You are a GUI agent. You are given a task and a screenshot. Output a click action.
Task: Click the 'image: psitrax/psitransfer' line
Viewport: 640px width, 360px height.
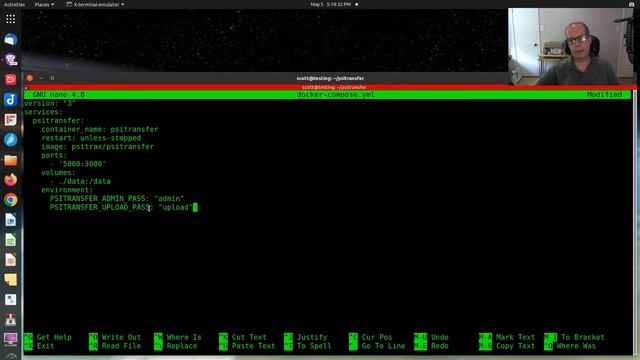98,147
